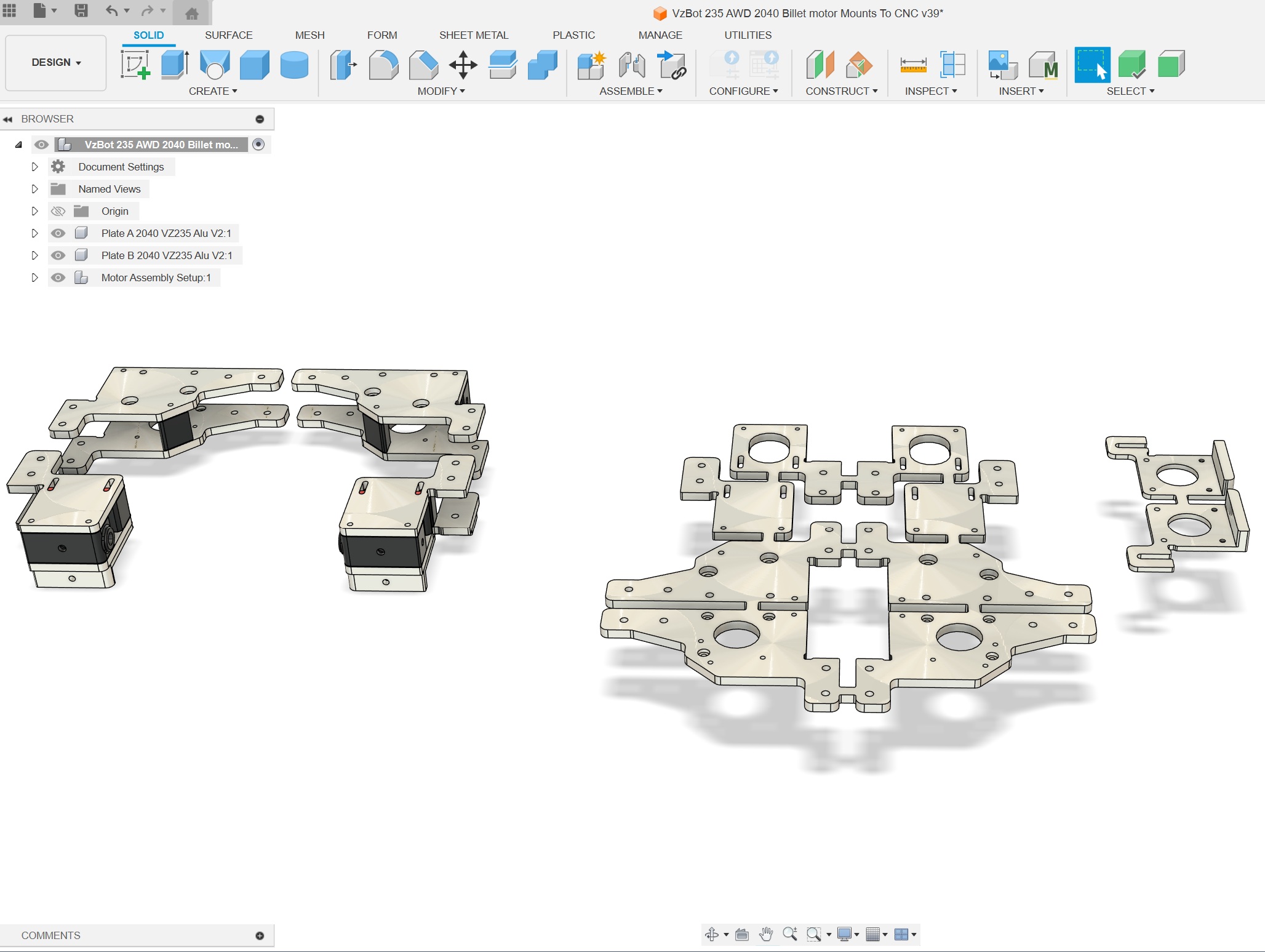Toggle visibility of root VzBot component
This screenshot has width=1265, height=952.
41,145
